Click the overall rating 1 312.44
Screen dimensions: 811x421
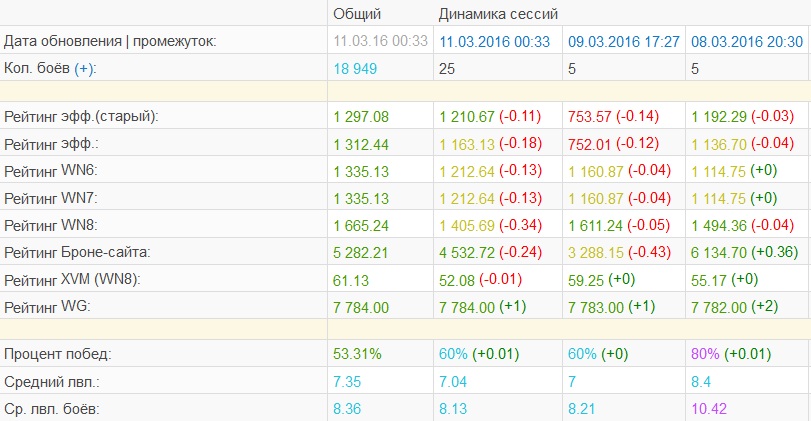(361, 144)
